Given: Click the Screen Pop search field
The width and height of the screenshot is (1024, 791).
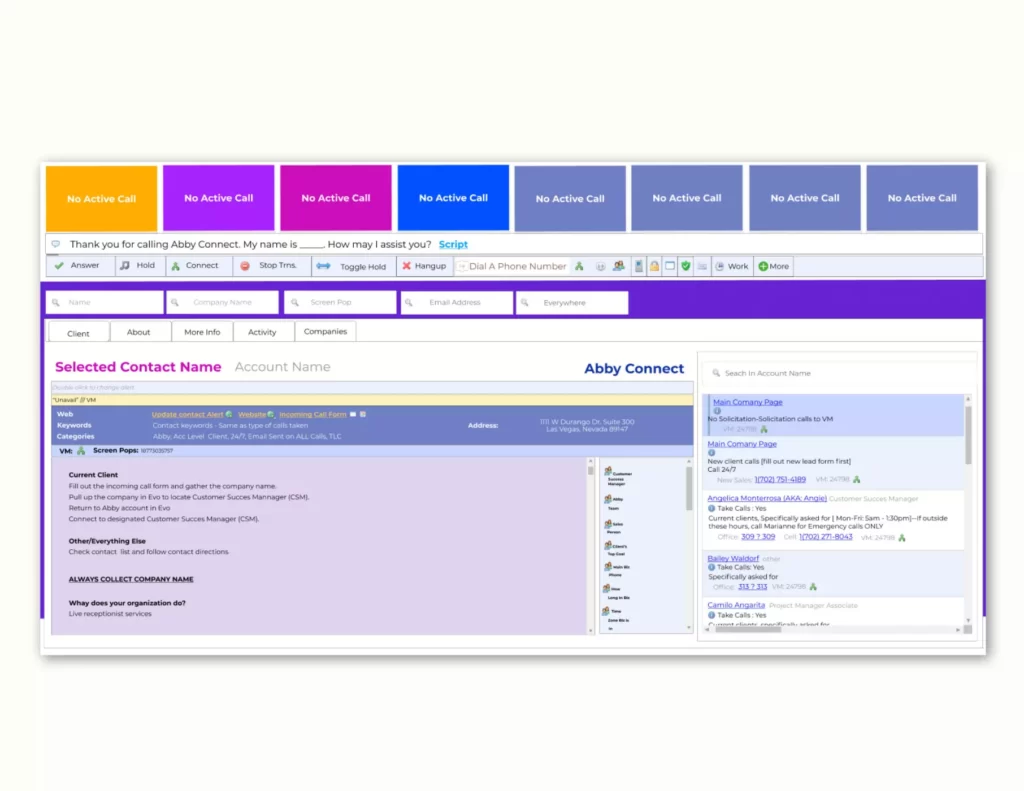Looking at the screenshot, I should tap(340, 302).
